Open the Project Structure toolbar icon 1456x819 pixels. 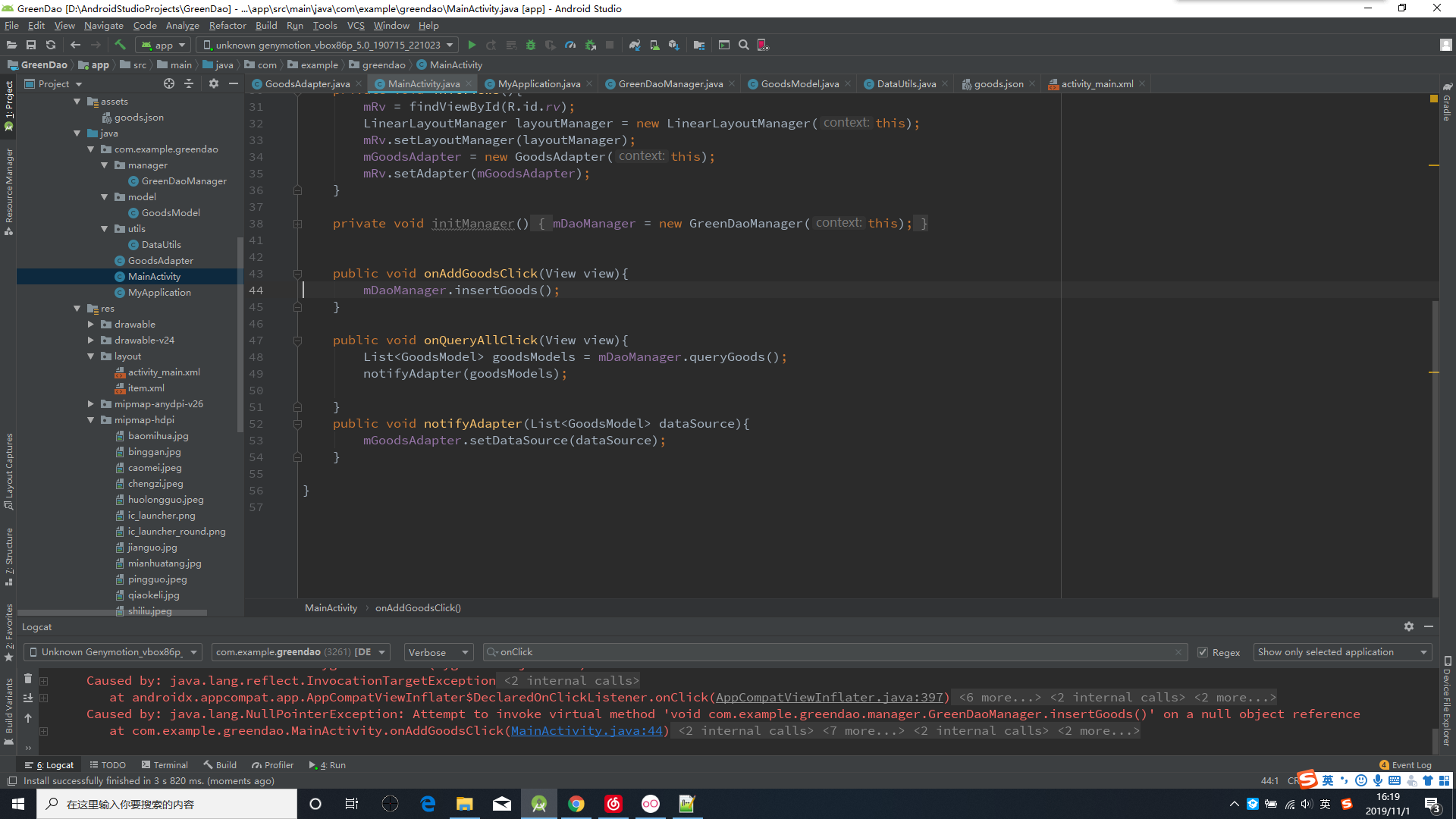click(699, 45)
